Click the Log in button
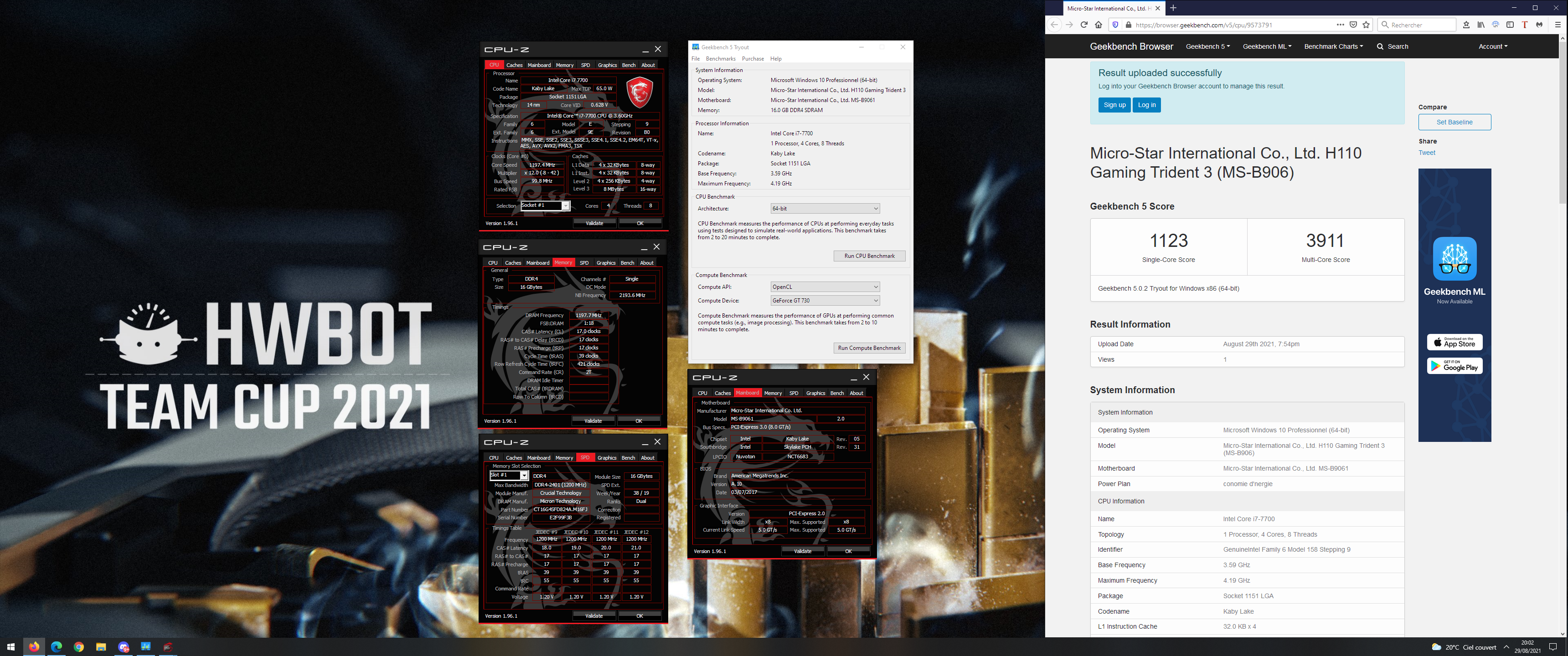Screen dimensions: 1568x656 tap(1147, 105)
